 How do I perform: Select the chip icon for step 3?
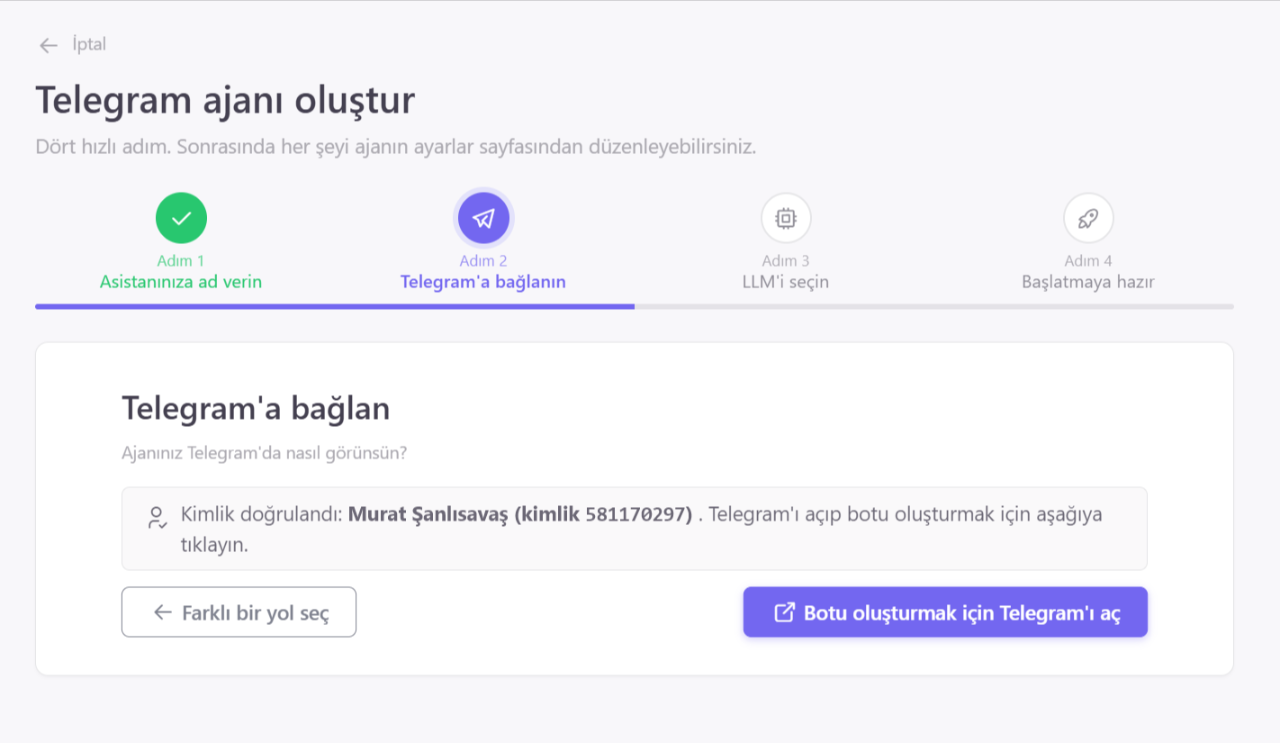tap(786, 218)
